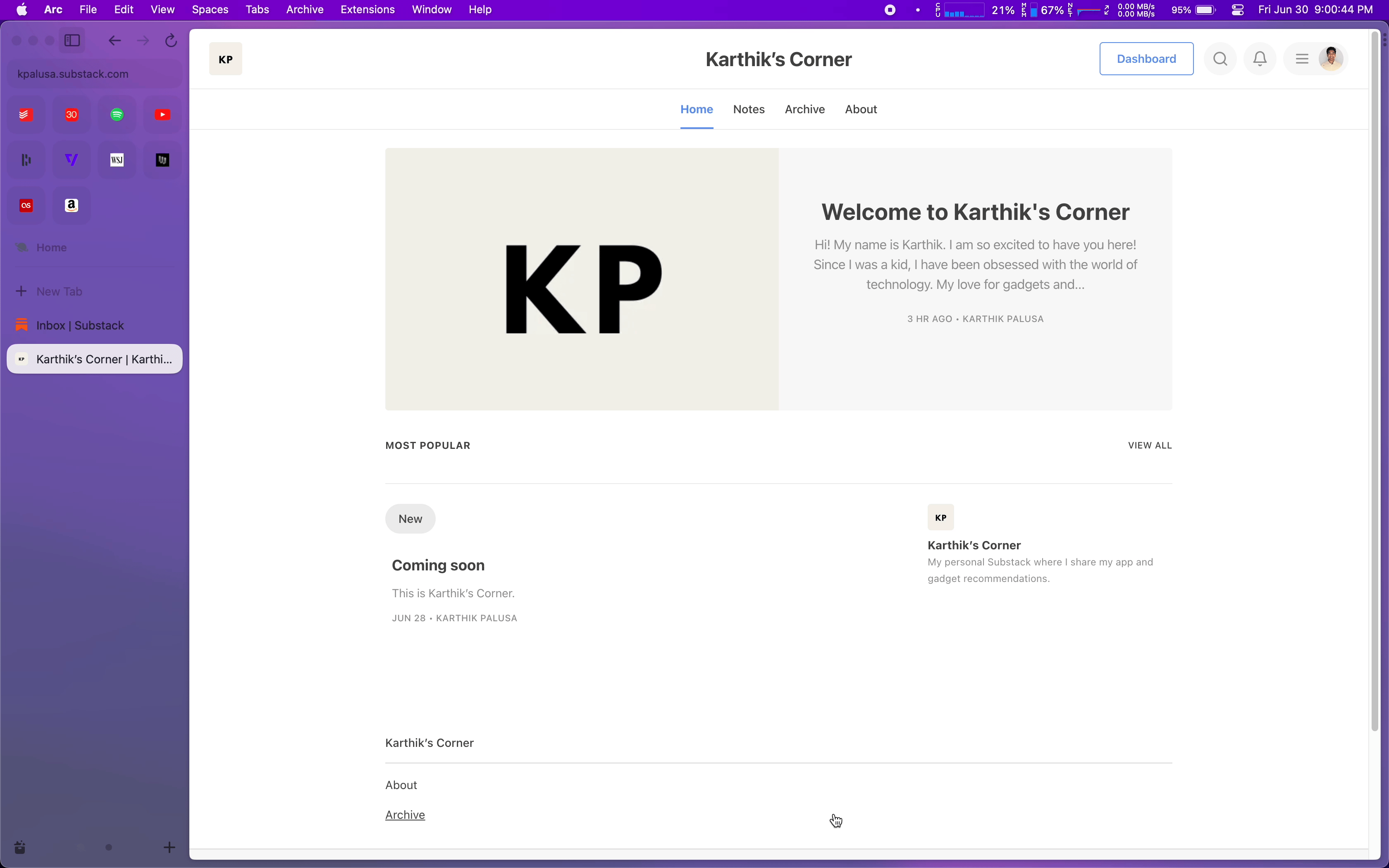Click the Karthik's Corner sidebar card heading

[975, 545]
